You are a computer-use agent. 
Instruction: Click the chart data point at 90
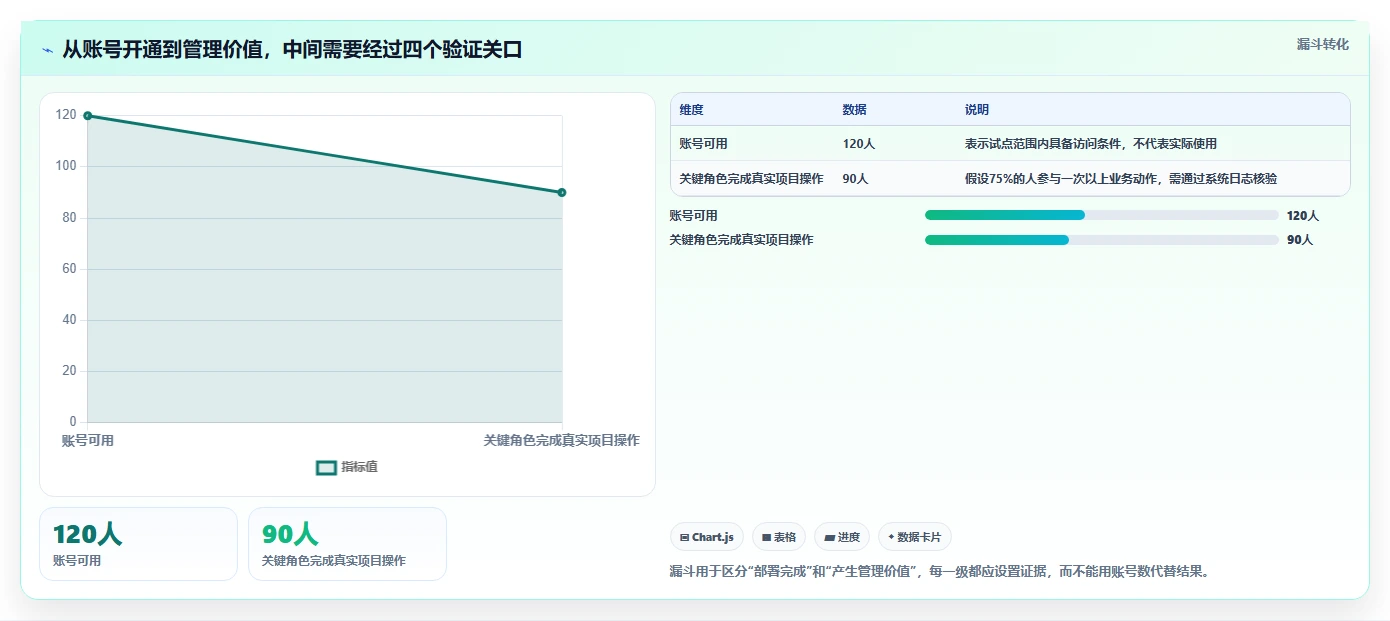click(562, 192)
